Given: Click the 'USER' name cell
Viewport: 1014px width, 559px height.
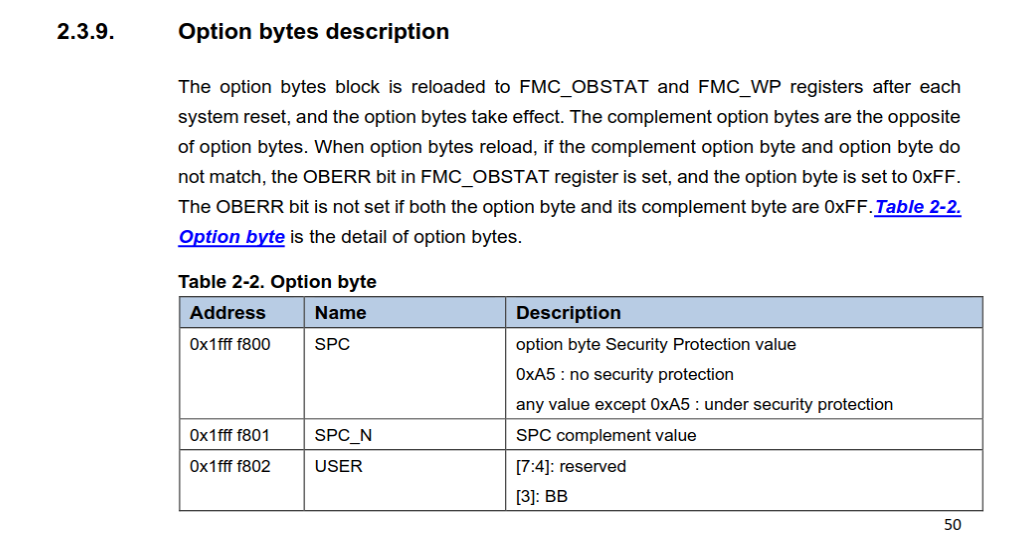Looking at the screenshot, I should coord(338,466).
